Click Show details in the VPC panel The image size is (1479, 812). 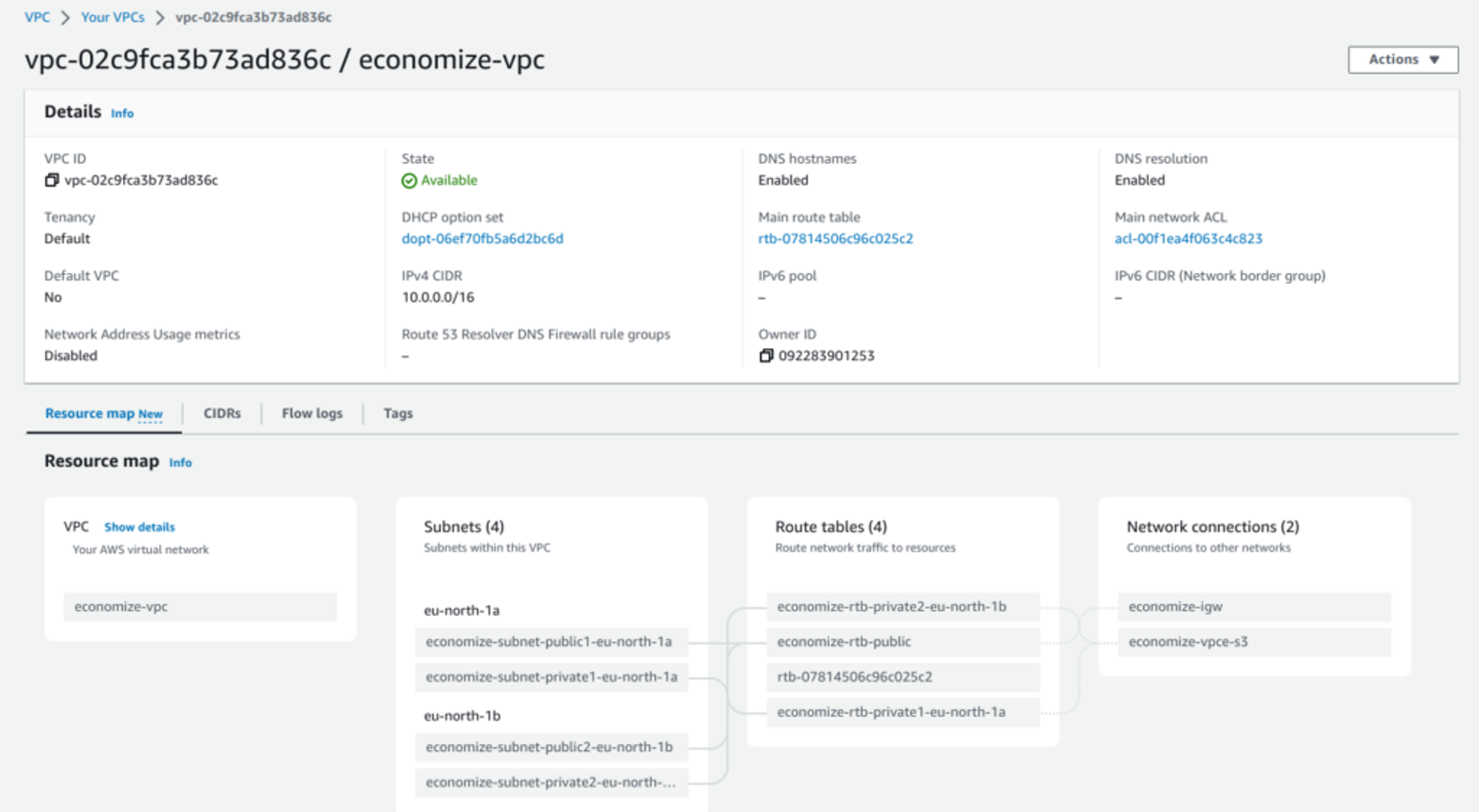138,527
